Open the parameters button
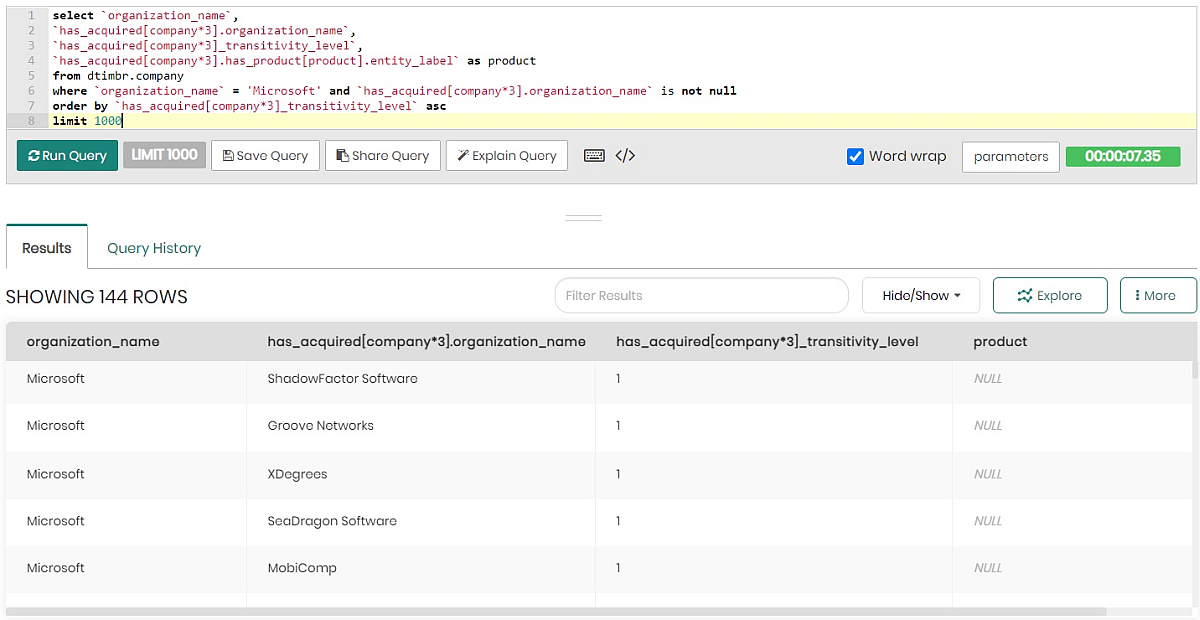 [1011, 157]
